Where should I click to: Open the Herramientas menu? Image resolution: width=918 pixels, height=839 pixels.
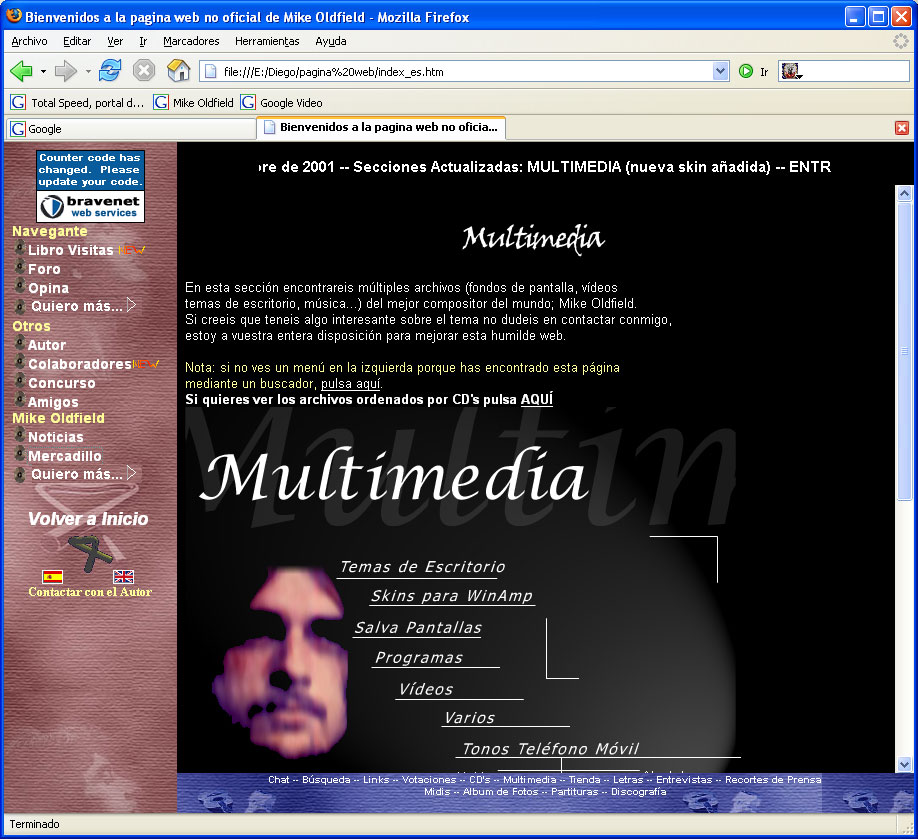(x=267, y=41)
